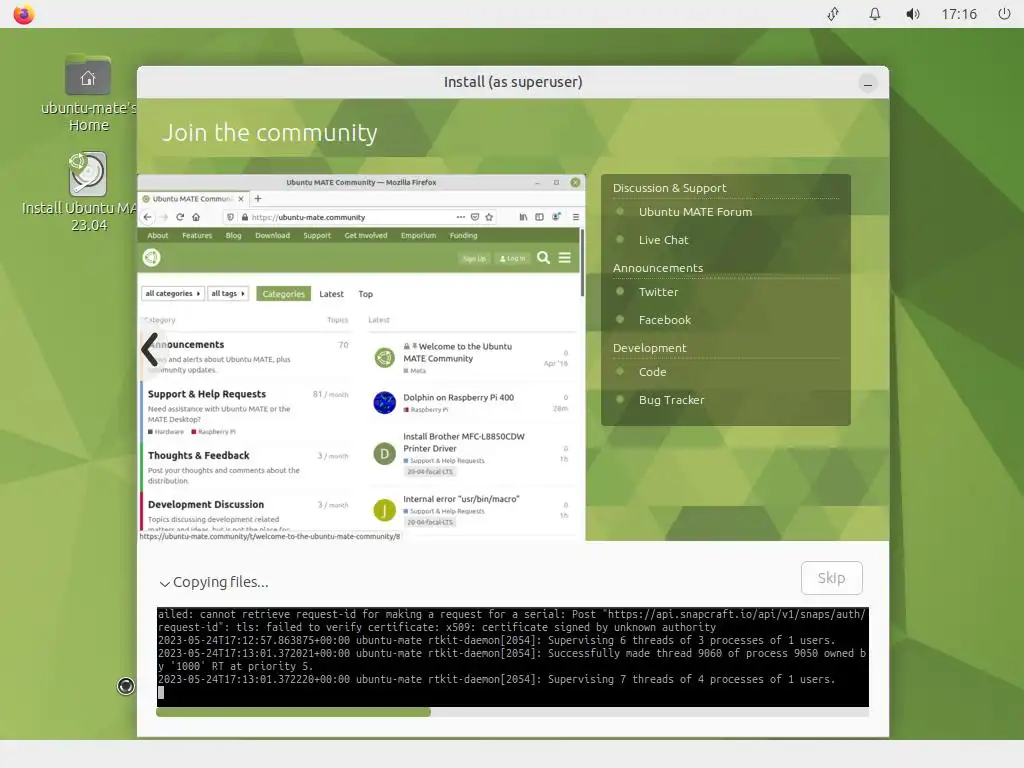
Task: Close the Ubuntu MATE Community tab in the slide
Action: pos(241,199)
